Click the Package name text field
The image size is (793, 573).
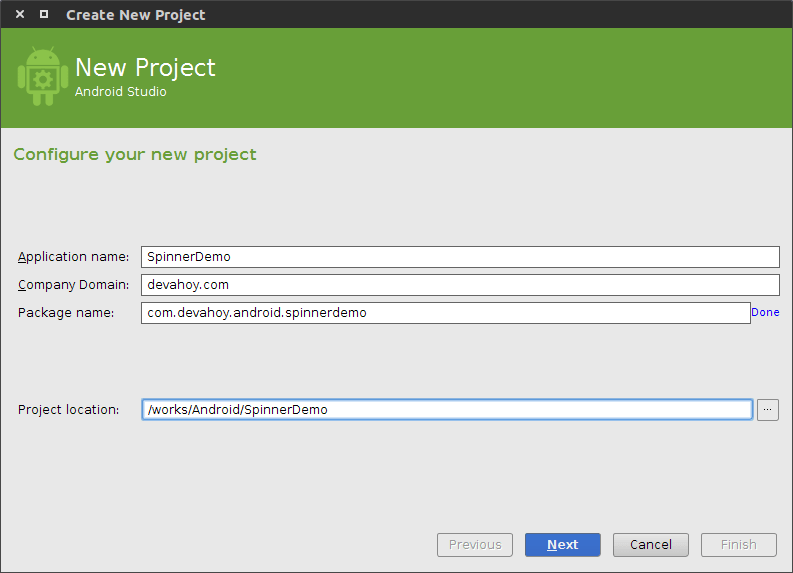tap(446, 313)
